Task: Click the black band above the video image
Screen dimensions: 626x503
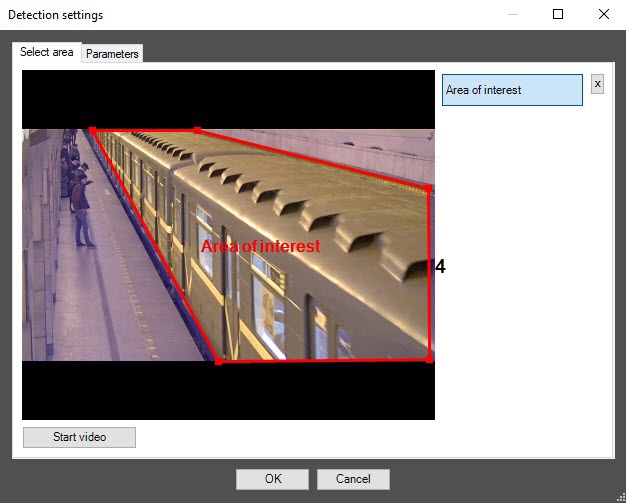Action: pyautogui.click(x=228, y=98)
